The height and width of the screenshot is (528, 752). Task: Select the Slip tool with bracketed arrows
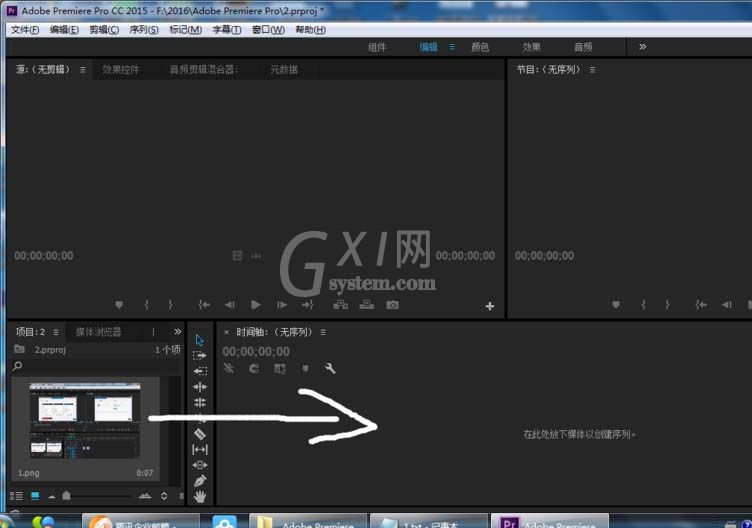click(x=200, y=449)
